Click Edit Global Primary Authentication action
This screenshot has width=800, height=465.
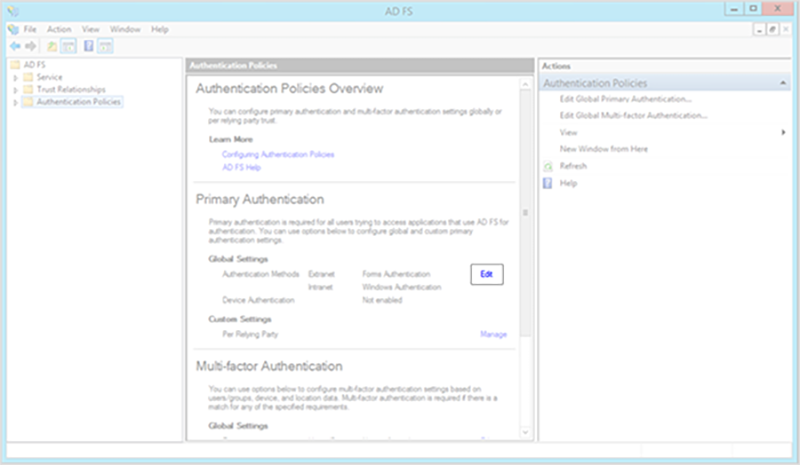coord(626,99)
